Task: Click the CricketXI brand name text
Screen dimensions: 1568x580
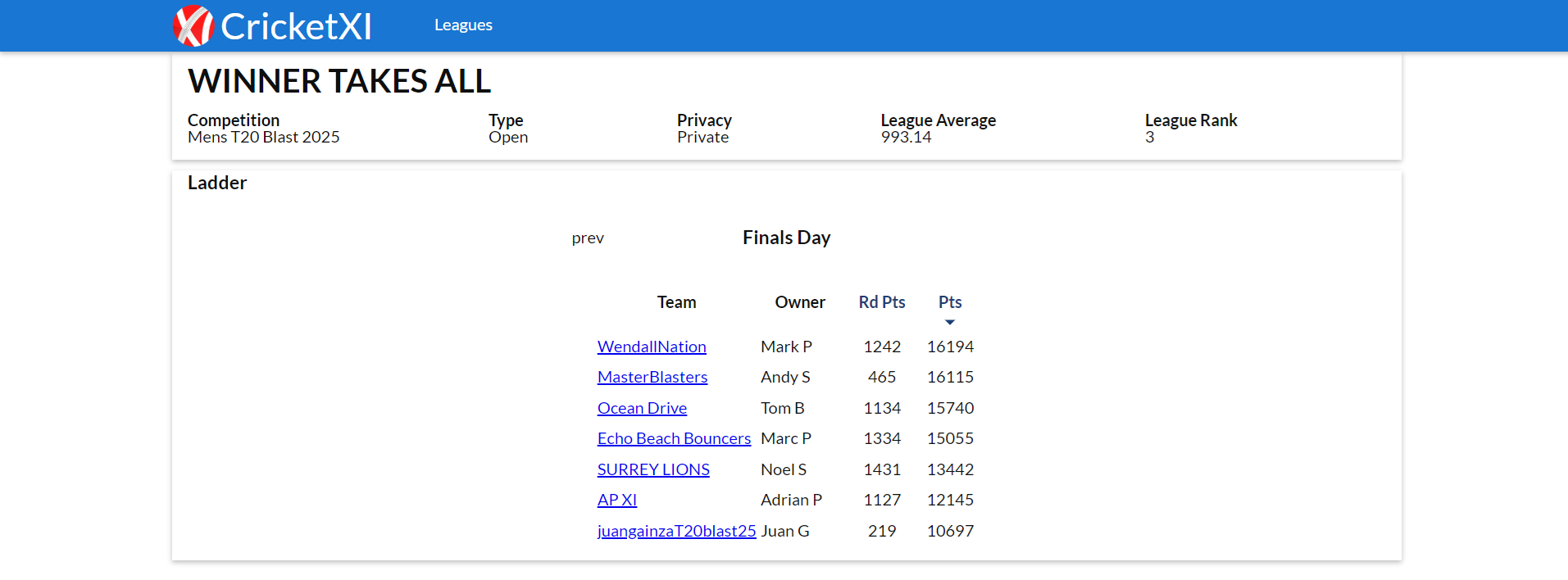Action: (x=296, y=26)
